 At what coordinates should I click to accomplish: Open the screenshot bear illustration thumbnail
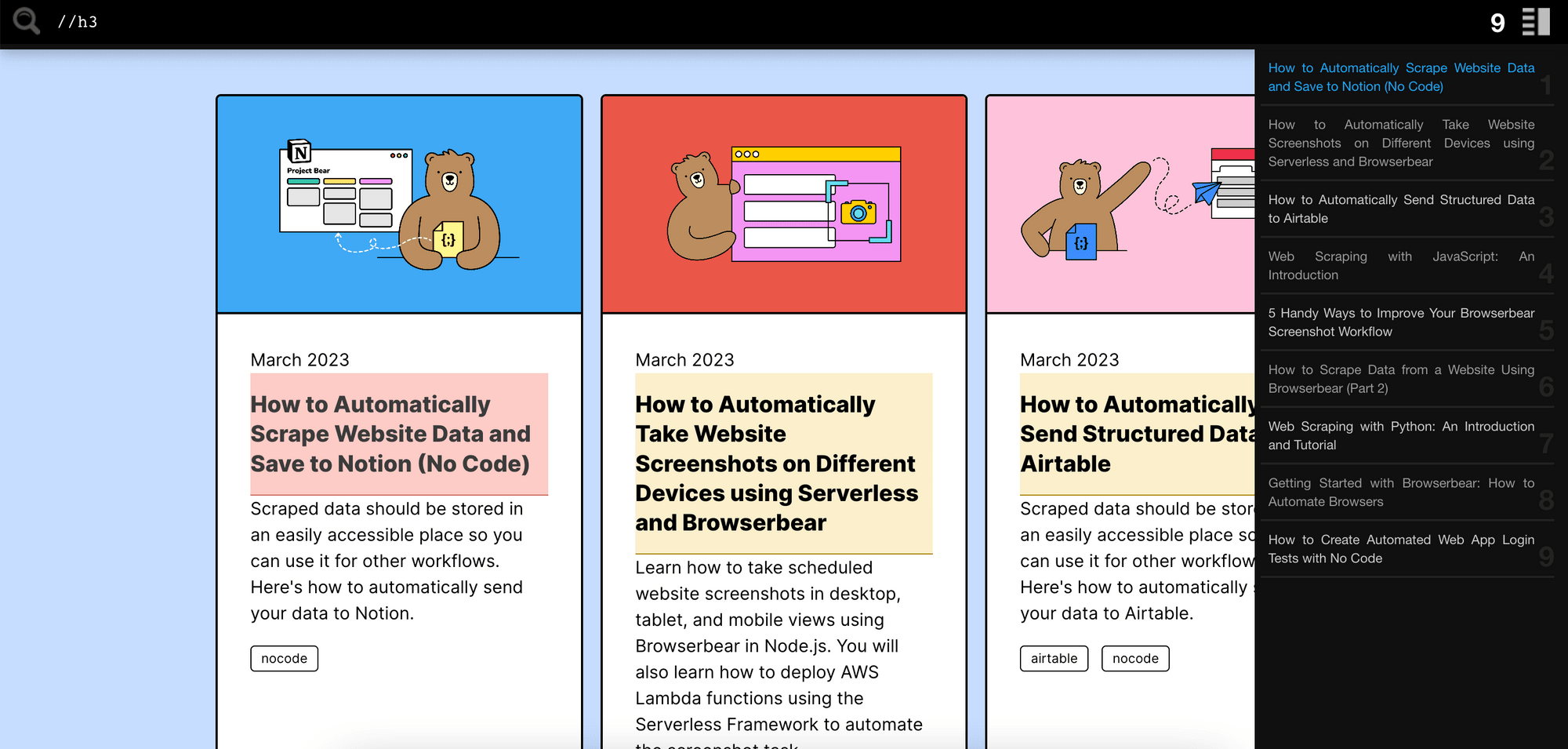point(784,205)
